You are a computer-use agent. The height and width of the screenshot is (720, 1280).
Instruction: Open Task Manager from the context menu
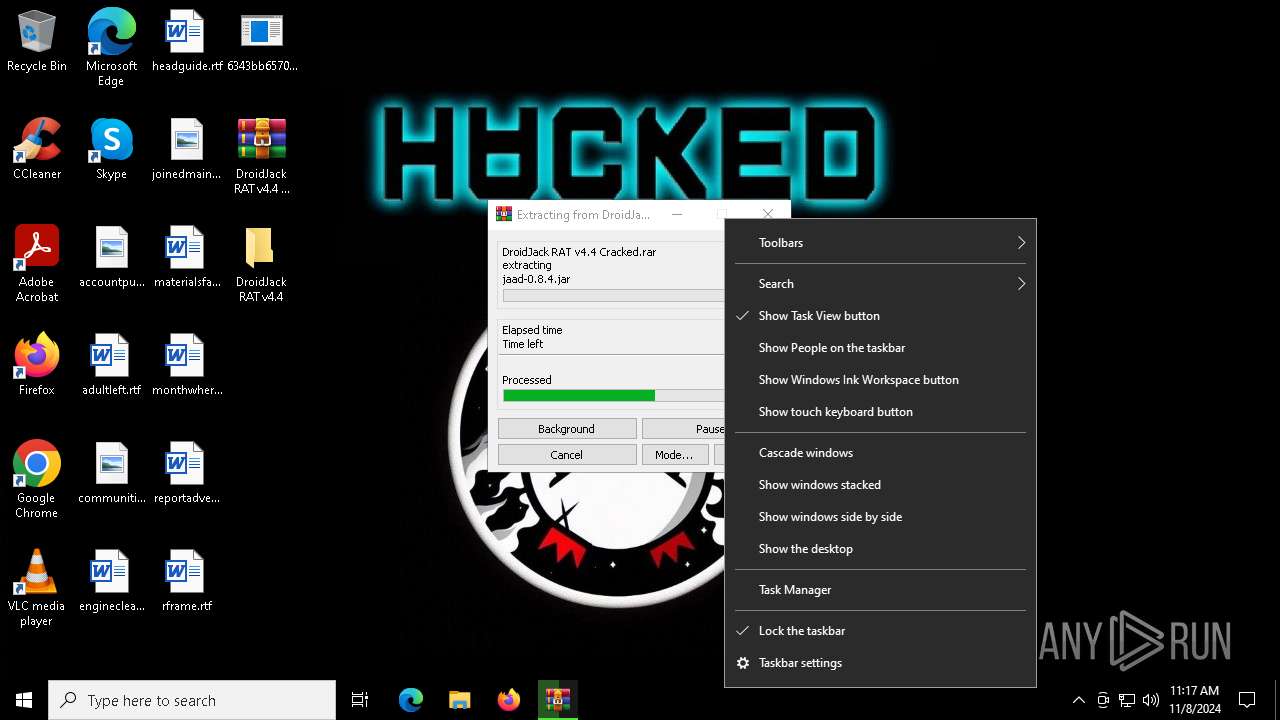pos(880,590)
